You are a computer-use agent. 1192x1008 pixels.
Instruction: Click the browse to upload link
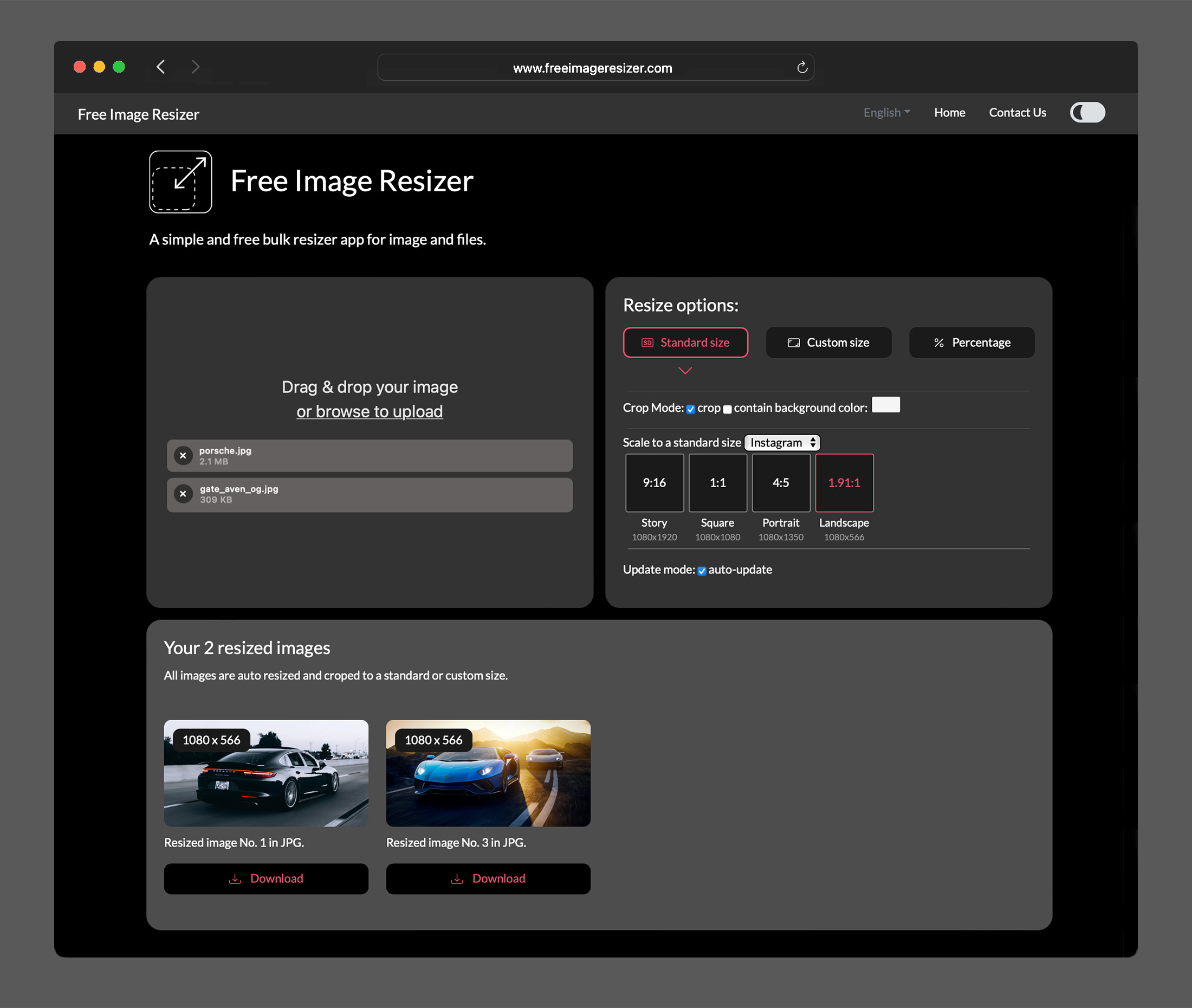pyautogui.click(x=370, y=411)
